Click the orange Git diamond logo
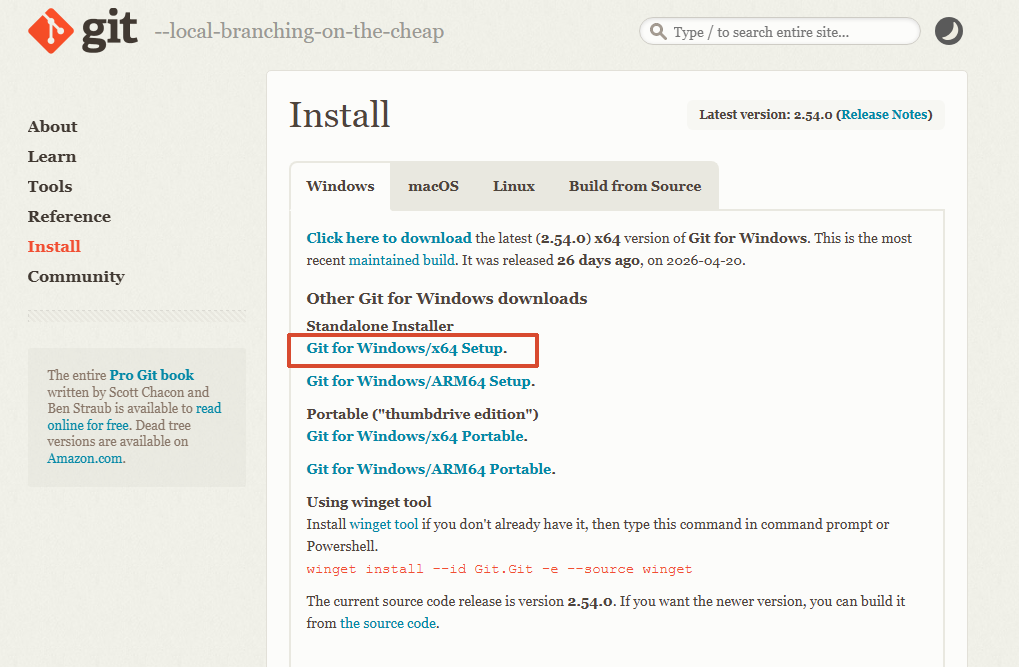 pos(51,31)
